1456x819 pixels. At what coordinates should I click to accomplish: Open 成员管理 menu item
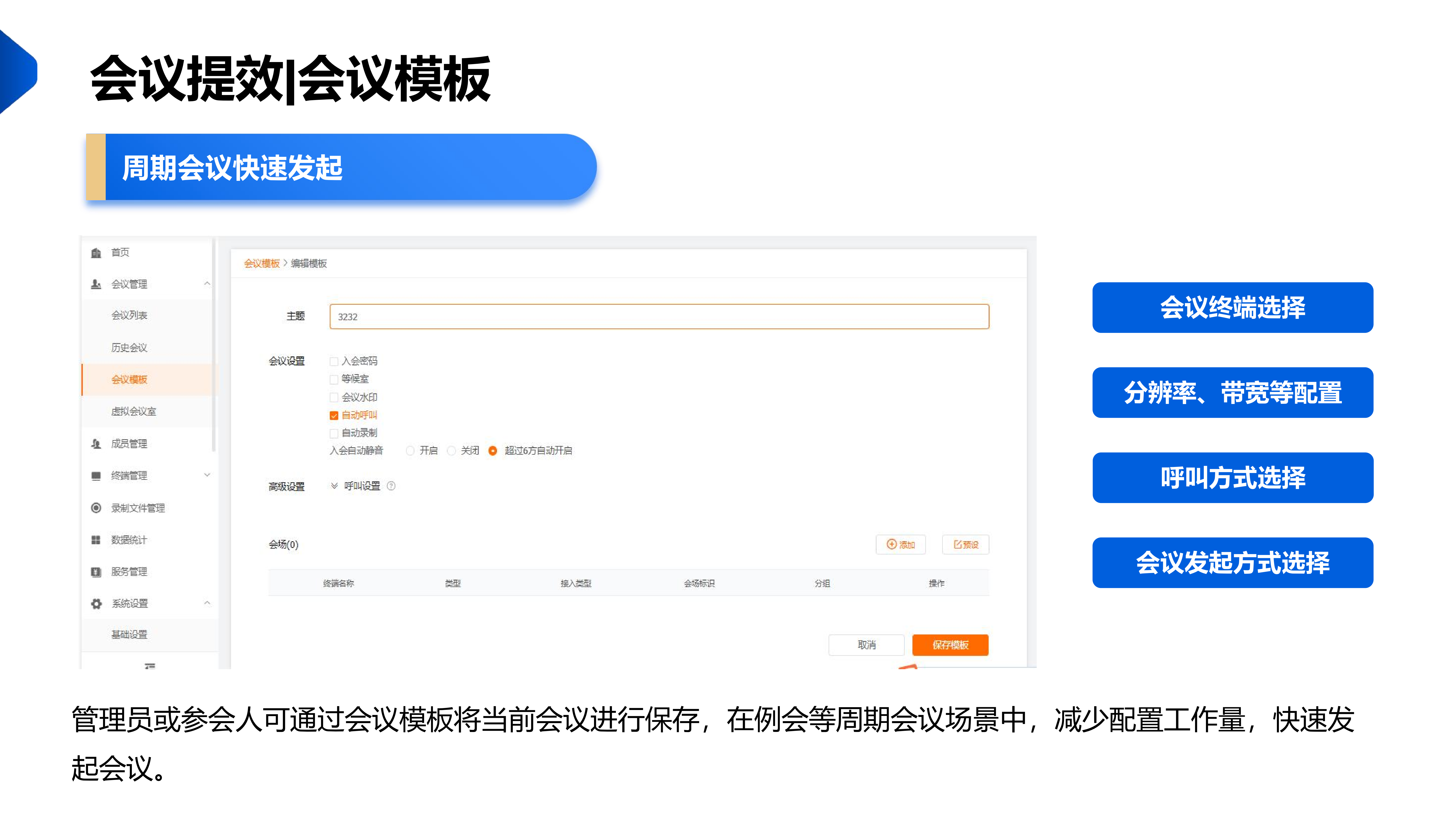[130, 444]
